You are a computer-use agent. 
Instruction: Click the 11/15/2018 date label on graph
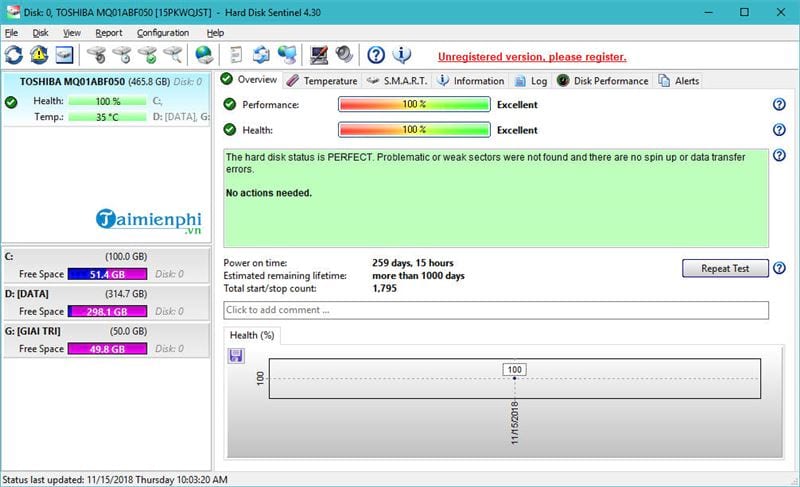pyautogui.click(x=514, y=423)
